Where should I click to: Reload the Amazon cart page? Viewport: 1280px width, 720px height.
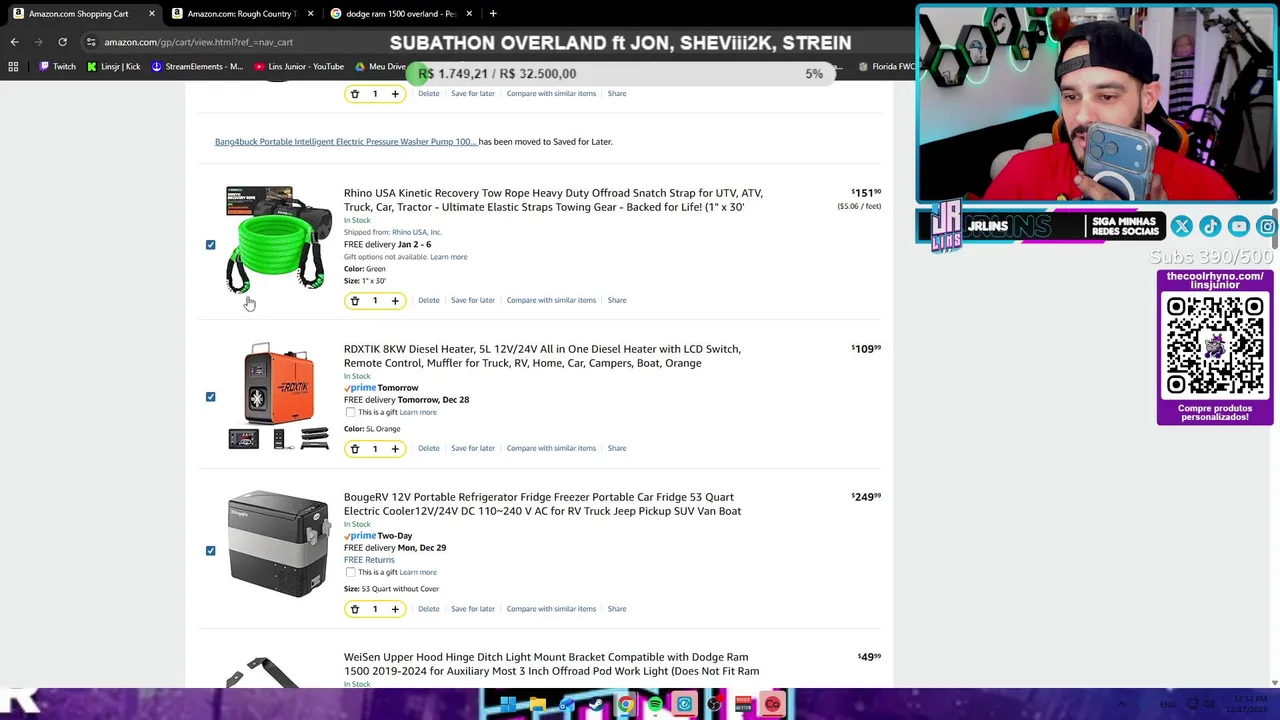[62, 42]
